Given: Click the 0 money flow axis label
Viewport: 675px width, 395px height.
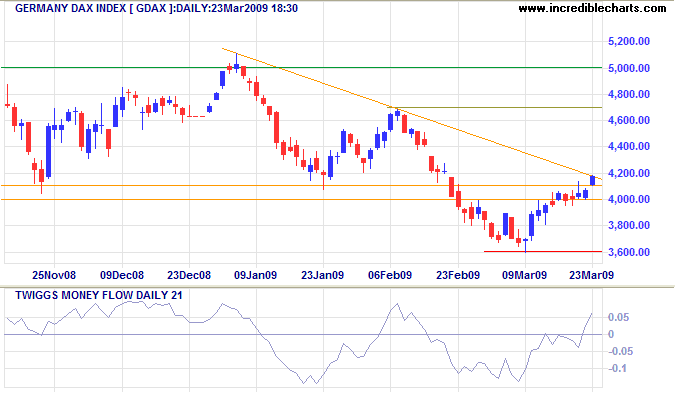Looking at the screenshot, I should tap(611, 334).
